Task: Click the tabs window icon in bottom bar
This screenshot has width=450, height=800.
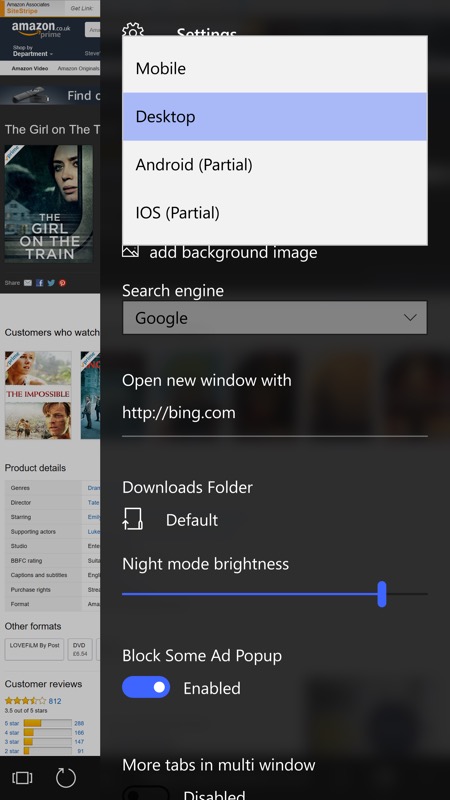Action: [x=22, y=778]
